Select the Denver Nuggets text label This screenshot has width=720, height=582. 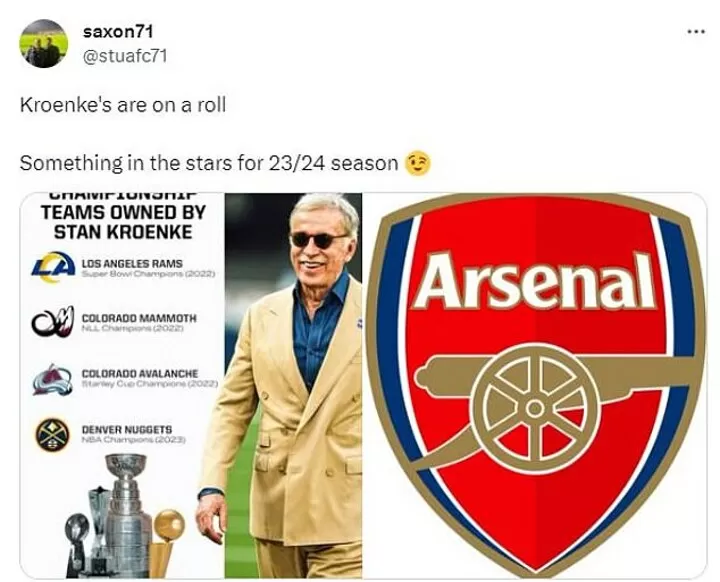point(127,429)
